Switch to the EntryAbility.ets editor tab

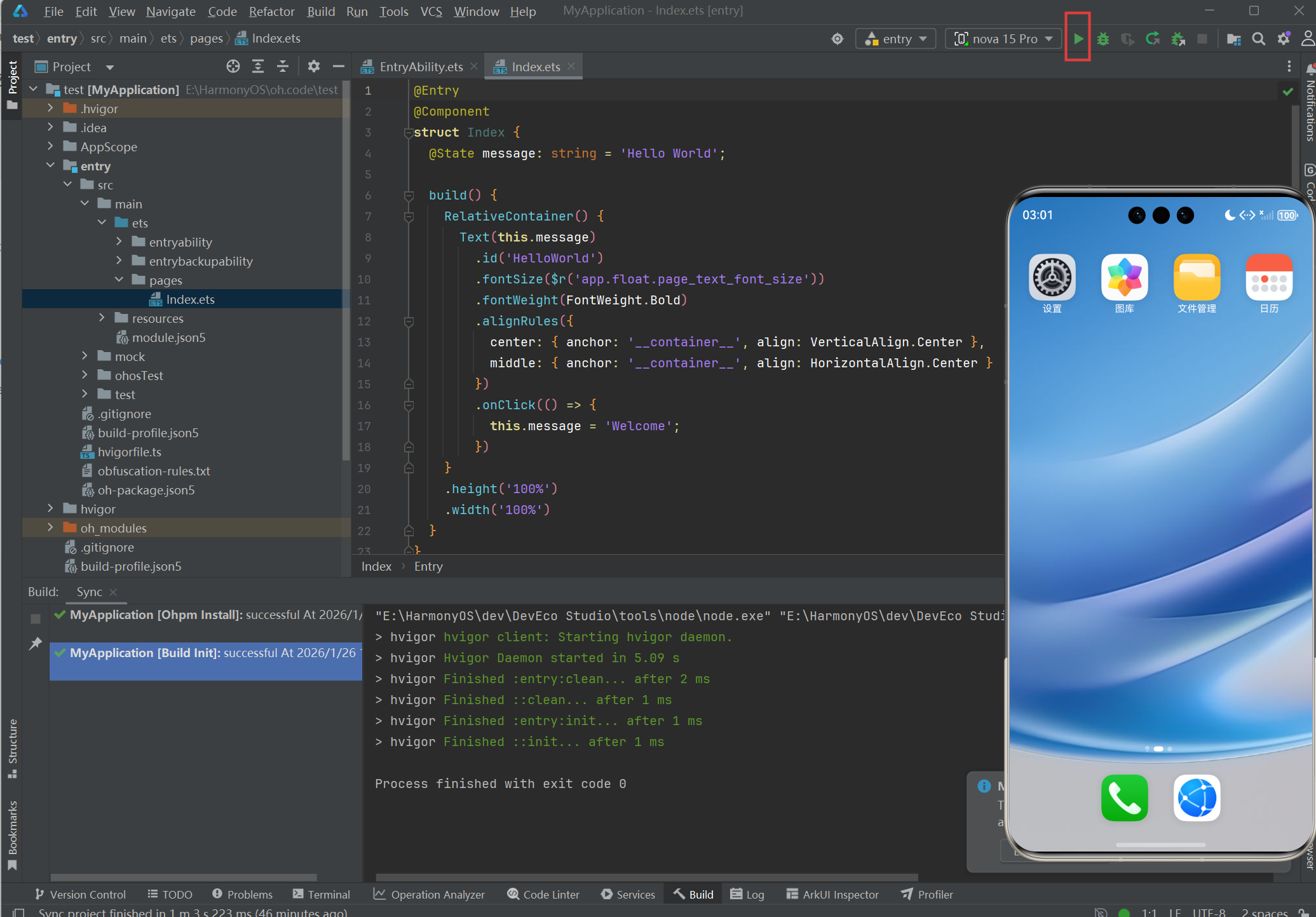tap(421, 67)
